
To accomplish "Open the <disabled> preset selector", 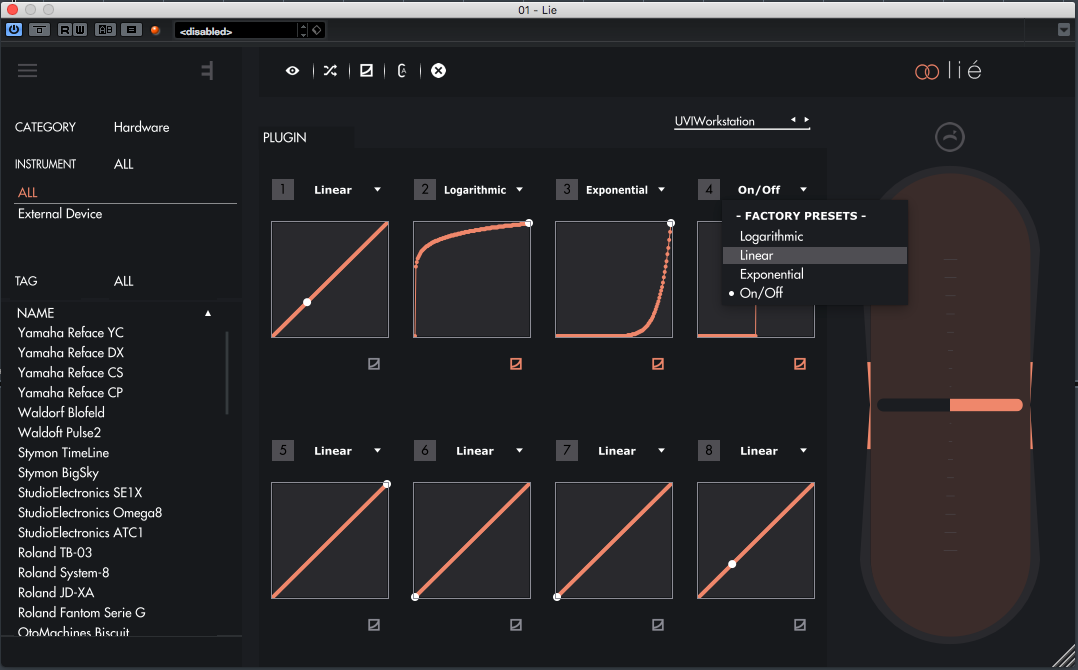I will coord(235,30).
